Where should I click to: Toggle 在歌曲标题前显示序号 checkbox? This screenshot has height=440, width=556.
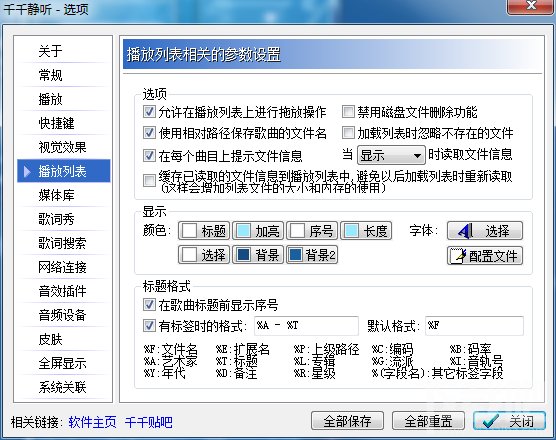149,304
